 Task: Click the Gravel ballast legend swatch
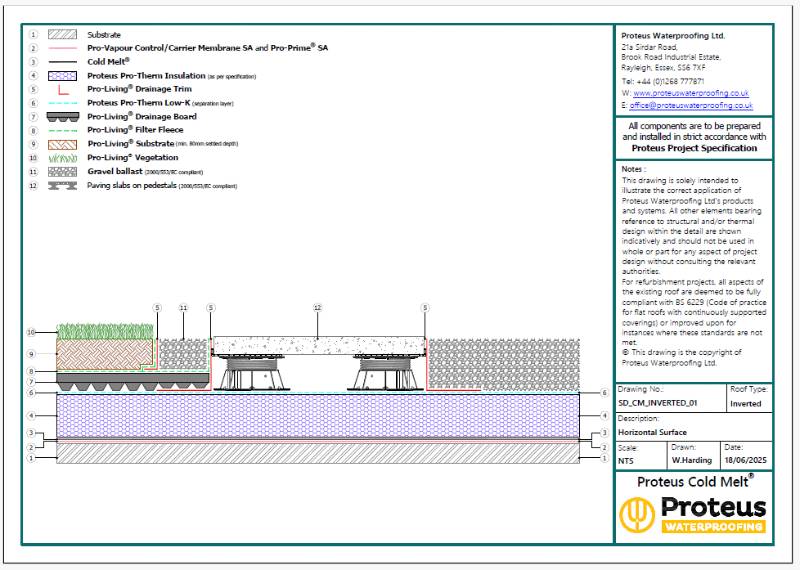click(62, 172)
